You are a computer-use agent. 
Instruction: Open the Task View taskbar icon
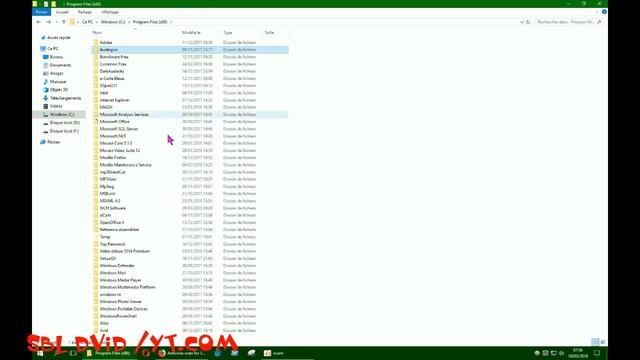(x=73, y=353)
